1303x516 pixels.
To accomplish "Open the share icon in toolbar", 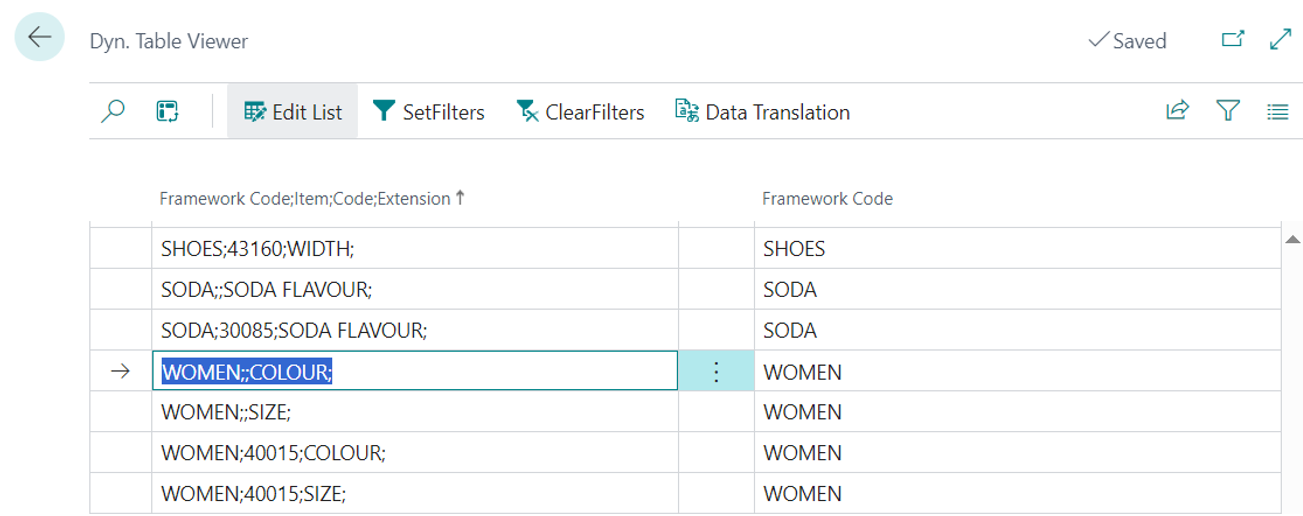I will (1177, 111).
